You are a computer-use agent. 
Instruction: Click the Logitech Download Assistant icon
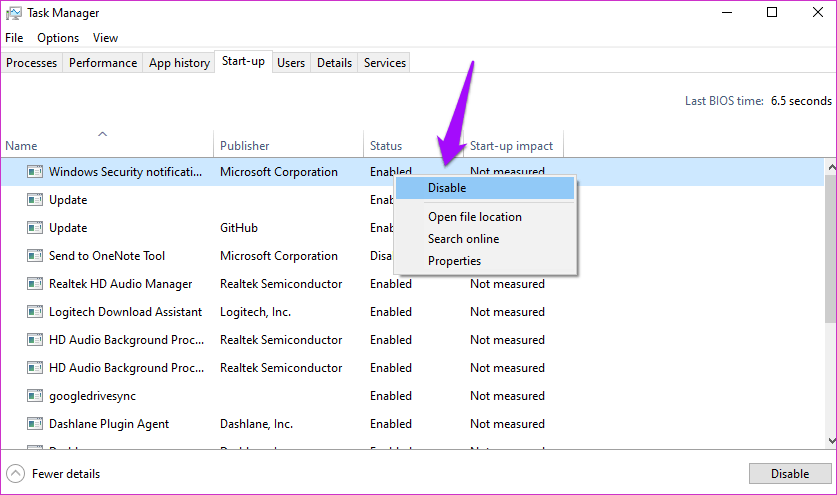[35, 312]
